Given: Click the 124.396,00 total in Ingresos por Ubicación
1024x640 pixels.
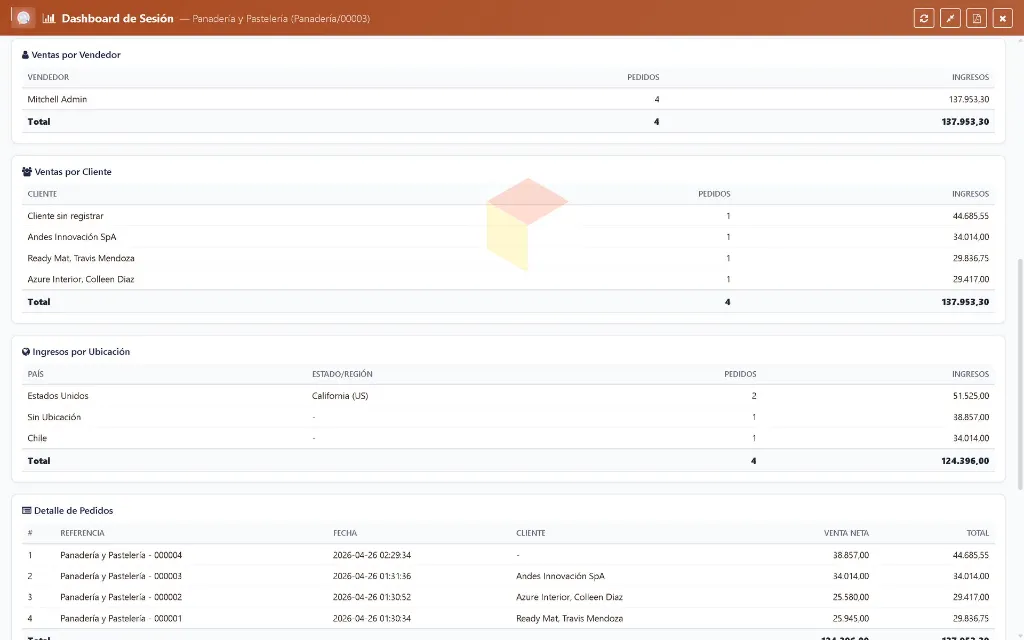Looking at the screenshot, I should pyautogui.click(x=965, y=460).
